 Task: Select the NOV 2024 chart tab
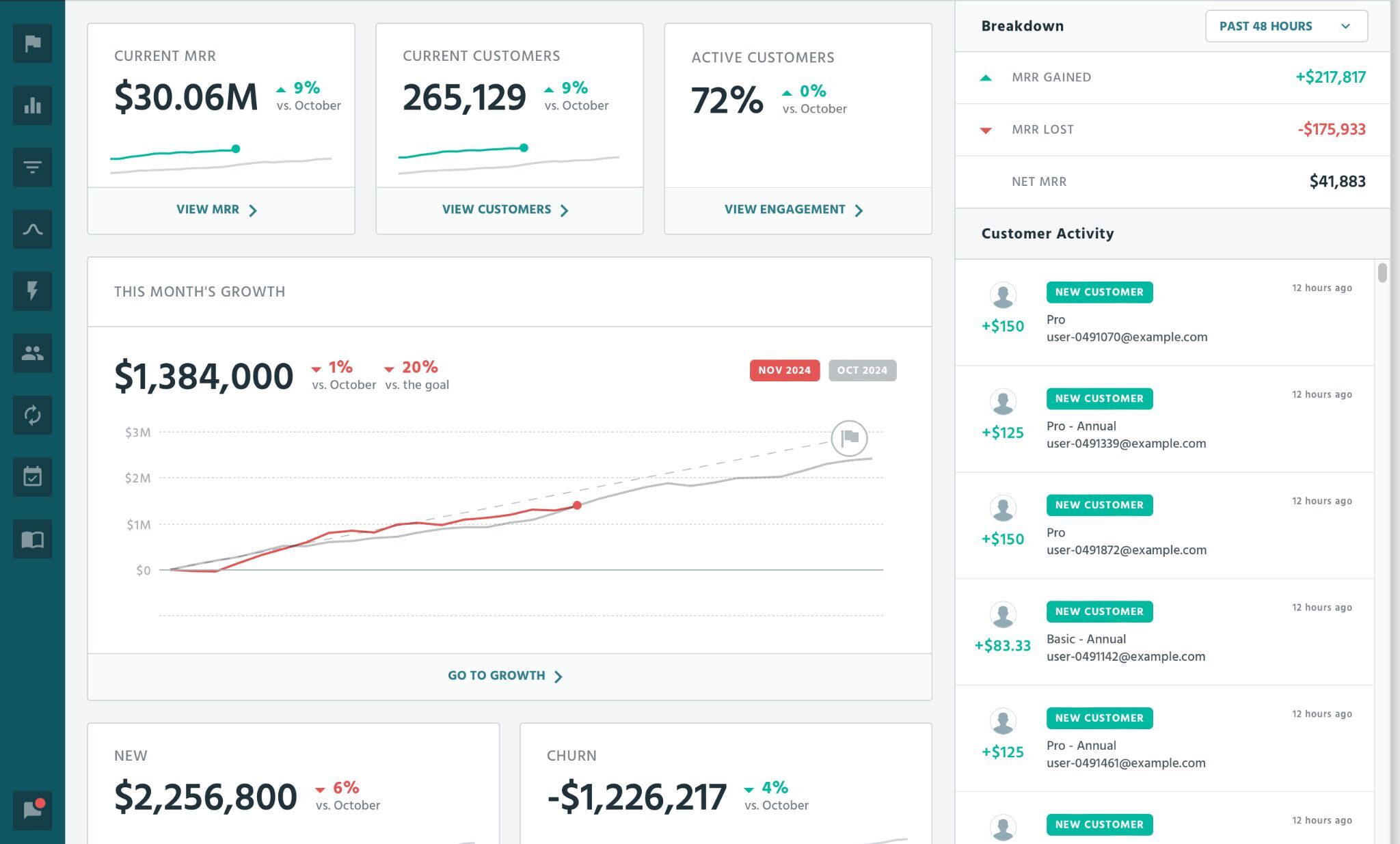[784, 370]
